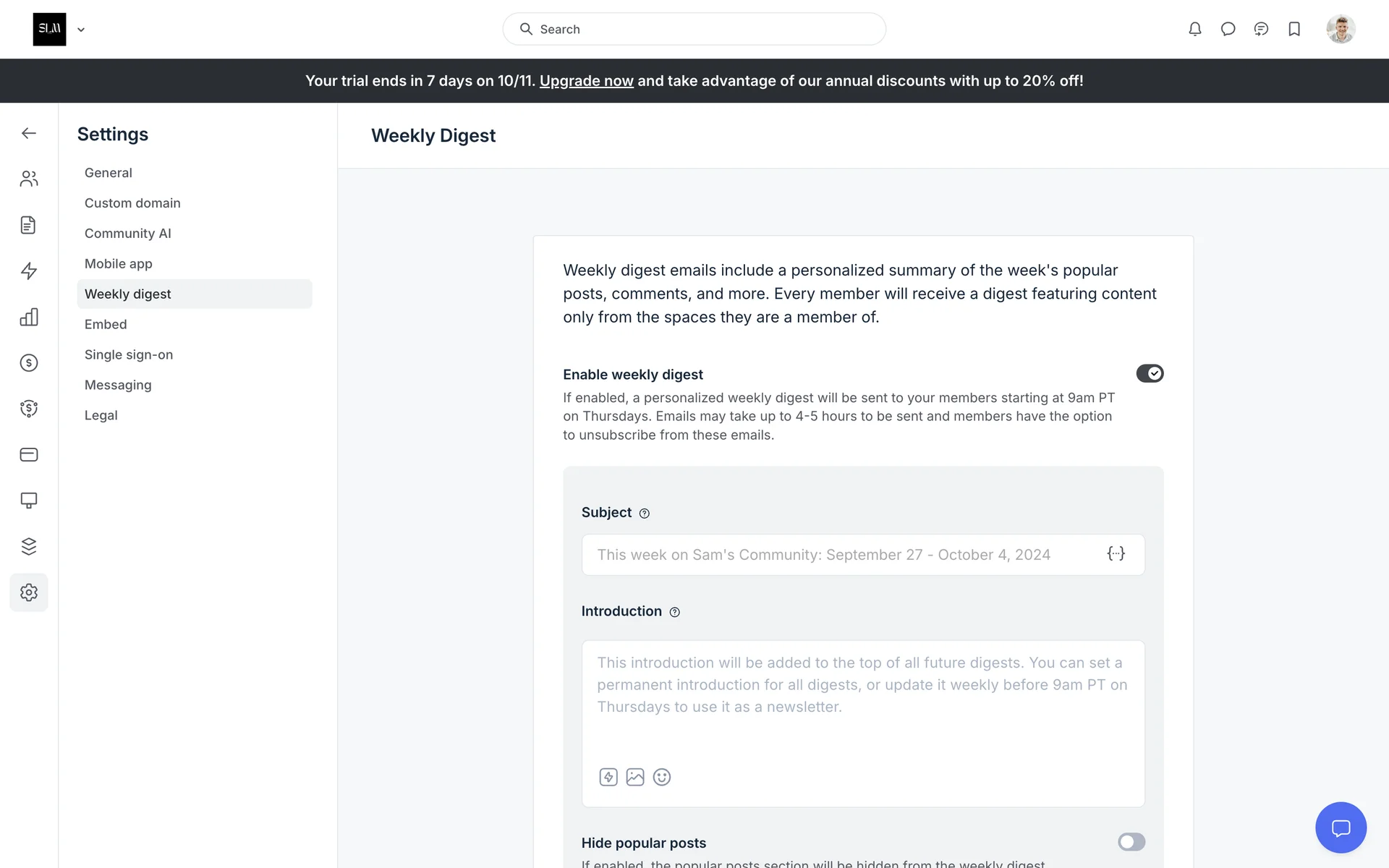Click the workflows lightning bolt sidebar icon
Viewport: 1389px width, 868px height.
(29, 271)
